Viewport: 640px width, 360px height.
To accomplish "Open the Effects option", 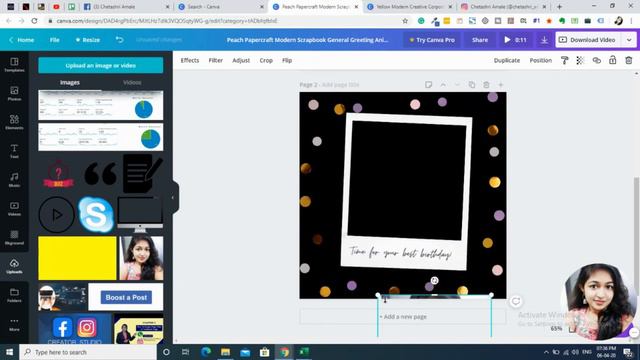I will pyautogui.click(x=190, y=60).
